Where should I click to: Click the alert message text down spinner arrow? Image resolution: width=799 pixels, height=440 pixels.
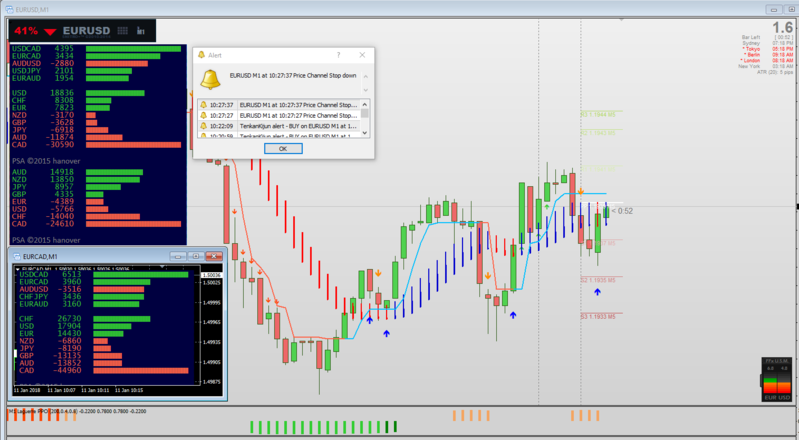pos(365,89)
